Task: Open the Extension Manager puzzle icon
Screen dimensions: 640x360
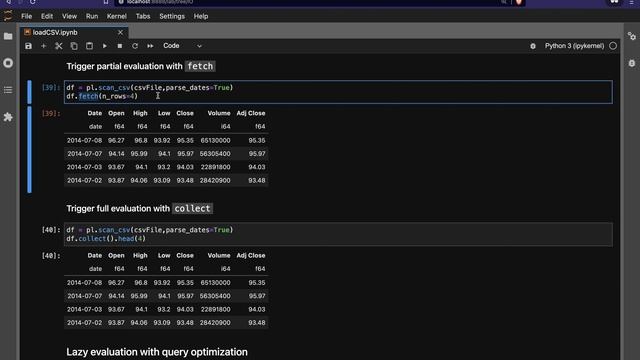Action: [x=8, y=117]
